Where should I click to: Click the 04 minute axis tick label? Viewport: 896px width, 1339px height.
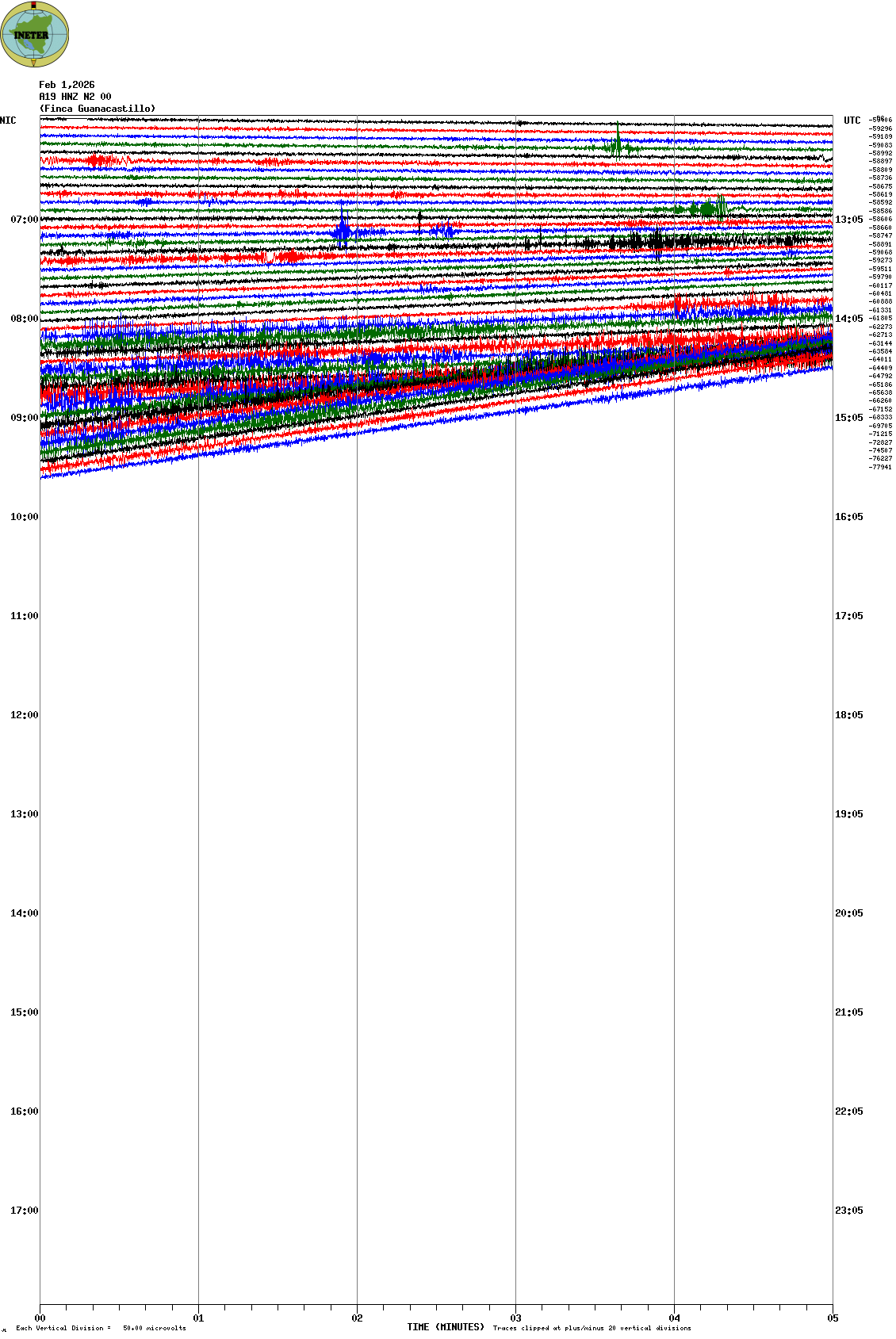(674, 1318)
